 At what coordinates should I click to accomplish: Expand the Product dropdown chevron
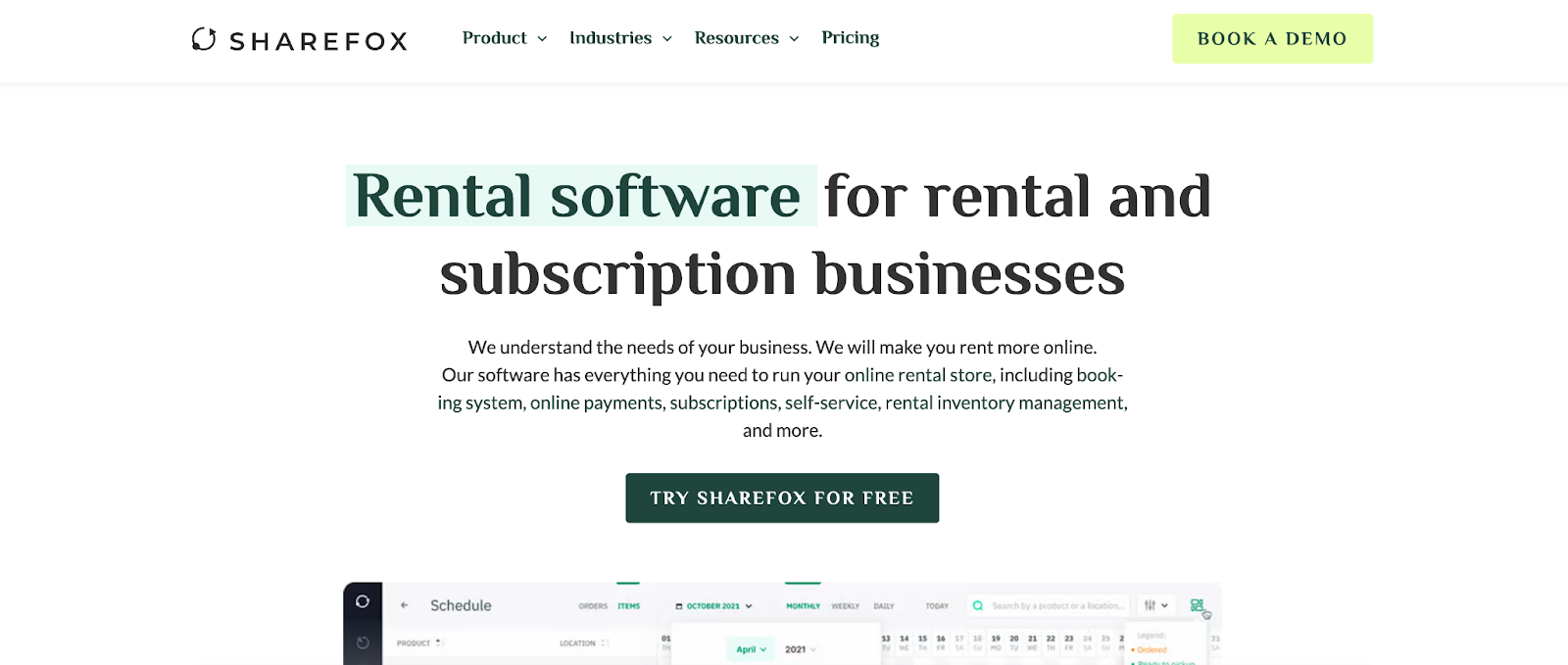[542, 39]
